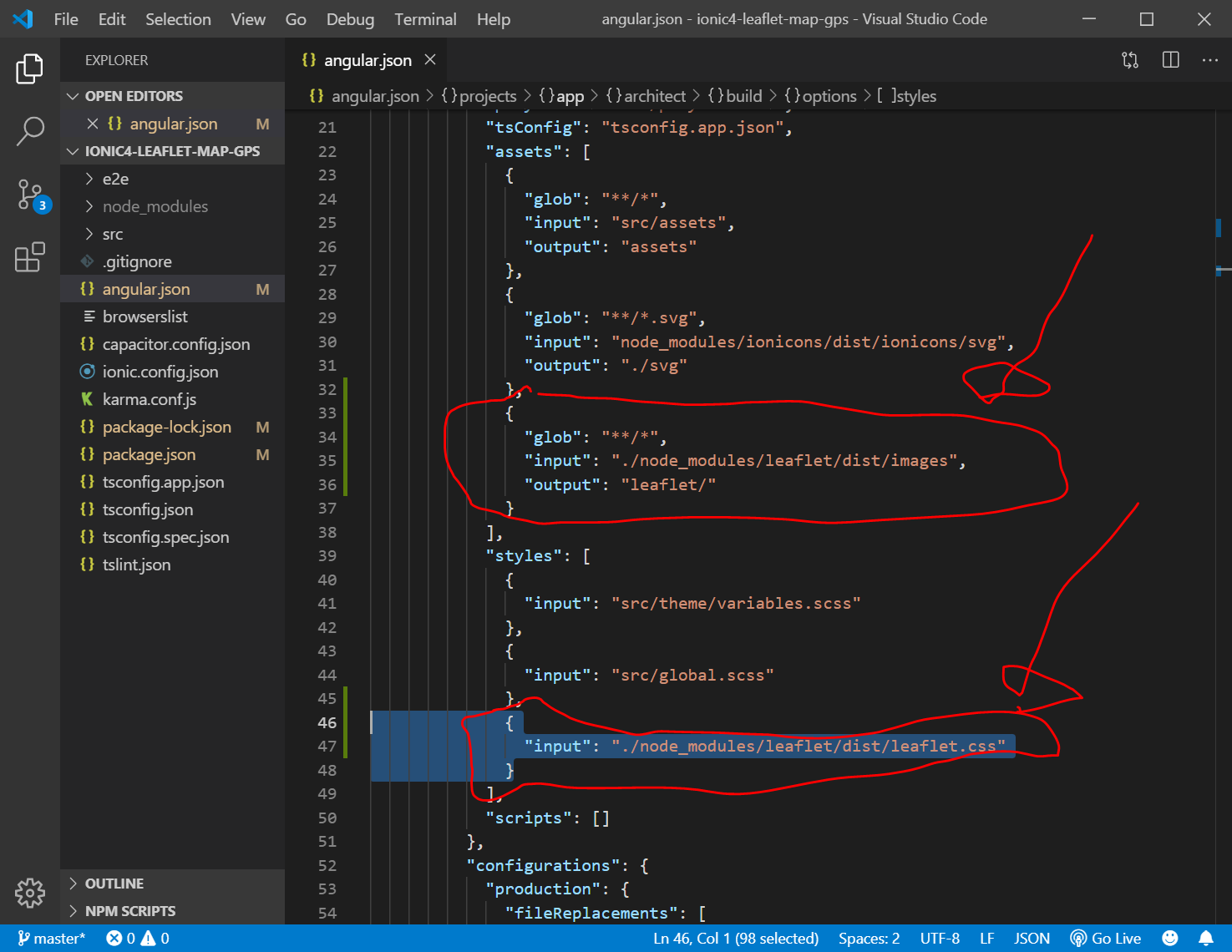The image size is (1232, 952).
Task: Click the Open Changes compare icon
Action: click(1130, 60)
